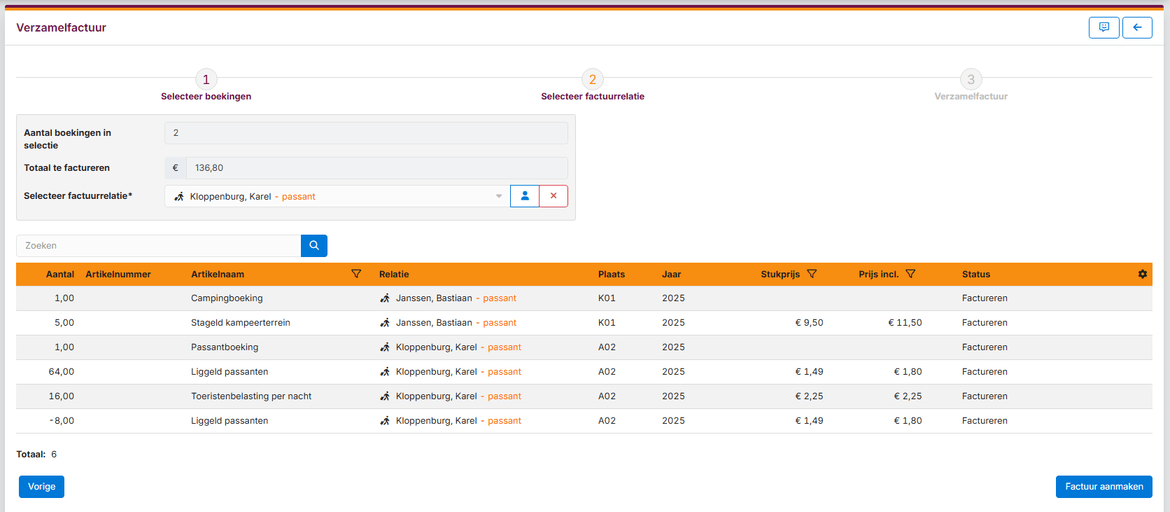Go to step 3 Verzamelfactuur
1170x512 pixels.
click(x=970, y=87)
